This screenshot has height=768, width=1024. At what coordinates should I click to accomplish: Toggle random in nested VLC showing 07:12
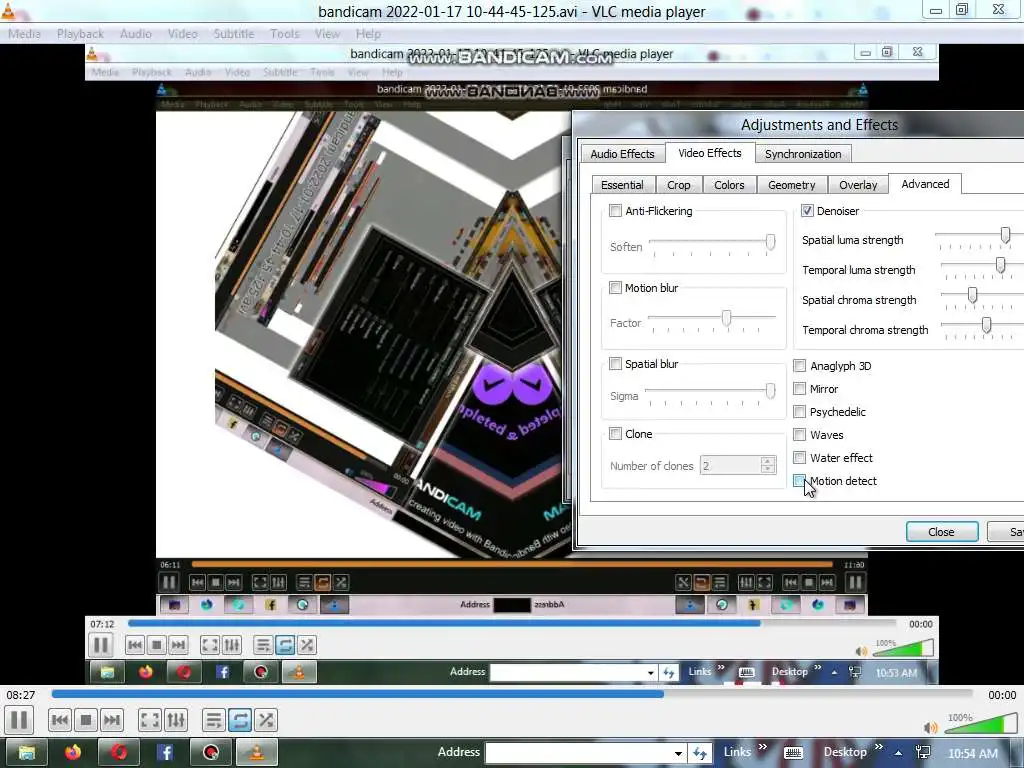pyautogui.click(x=306, y=645)
